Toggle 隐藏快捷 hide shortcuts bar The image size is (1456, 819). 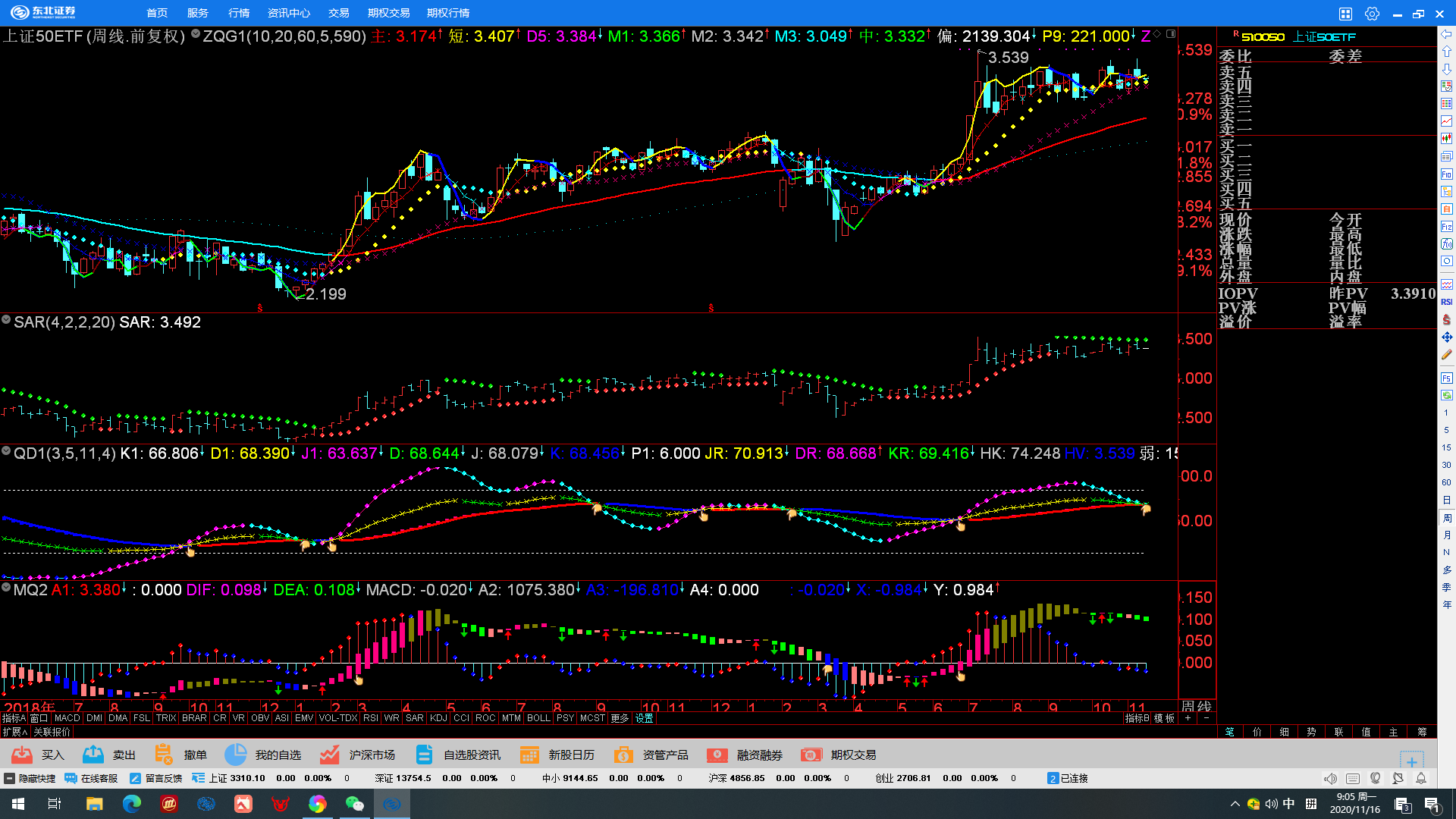point(30,778)
